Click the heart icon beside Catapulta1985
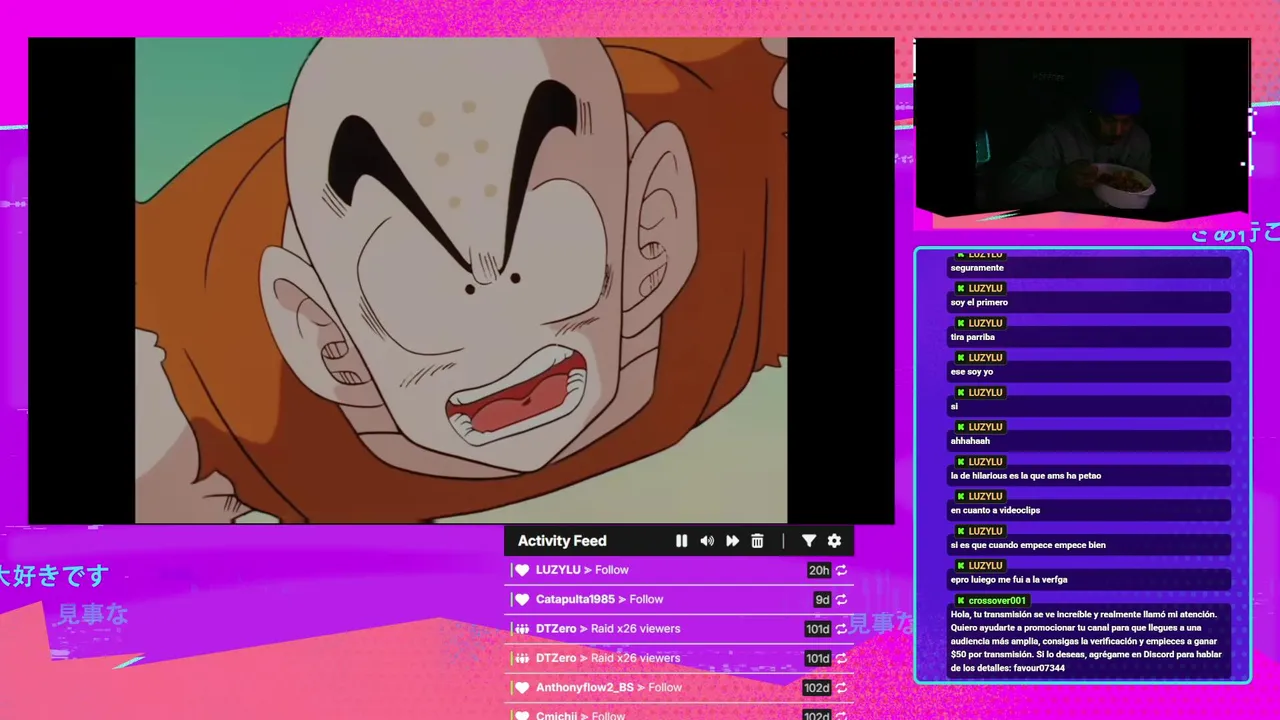The height and width of the screenshot is (720, 1280). pyautogui.click(x=521, y=599)
